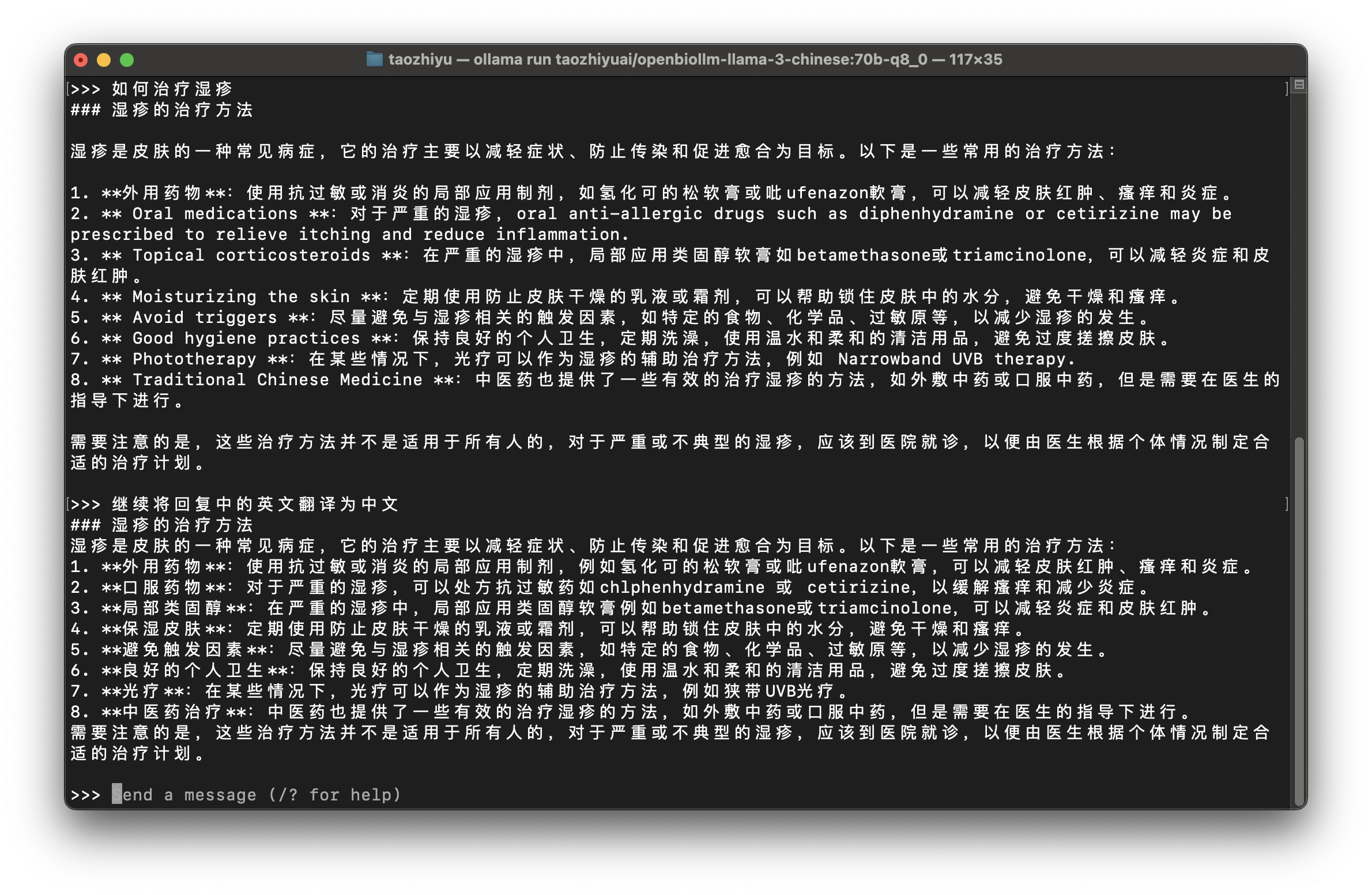The height and width of the screenshot is (895, 1372).
Task: Click the split pane icon at top right
Action: 1299,85
